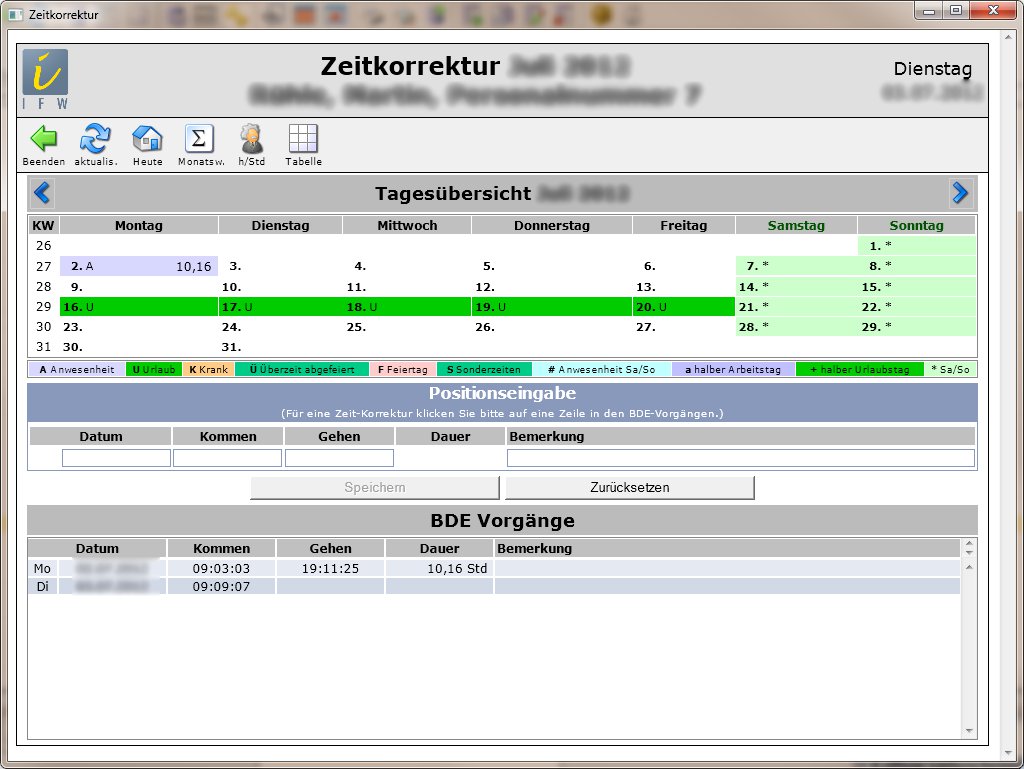The height and width of the screenshot is (769, 1024).
Task: Select vacation day Tuesday 17th
Action: point(280,306)
